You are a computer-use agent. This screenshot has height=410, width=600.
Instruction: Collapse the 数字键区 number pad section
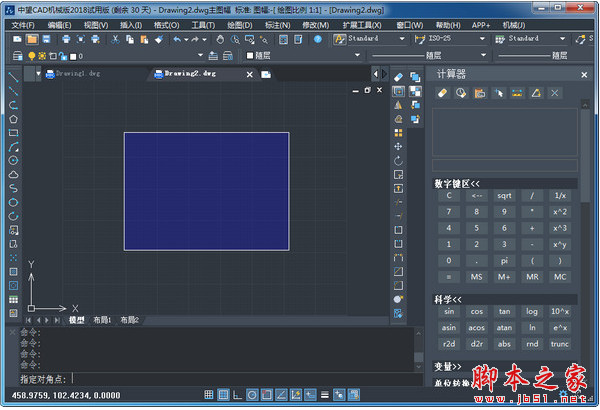[x=457, y=183]
